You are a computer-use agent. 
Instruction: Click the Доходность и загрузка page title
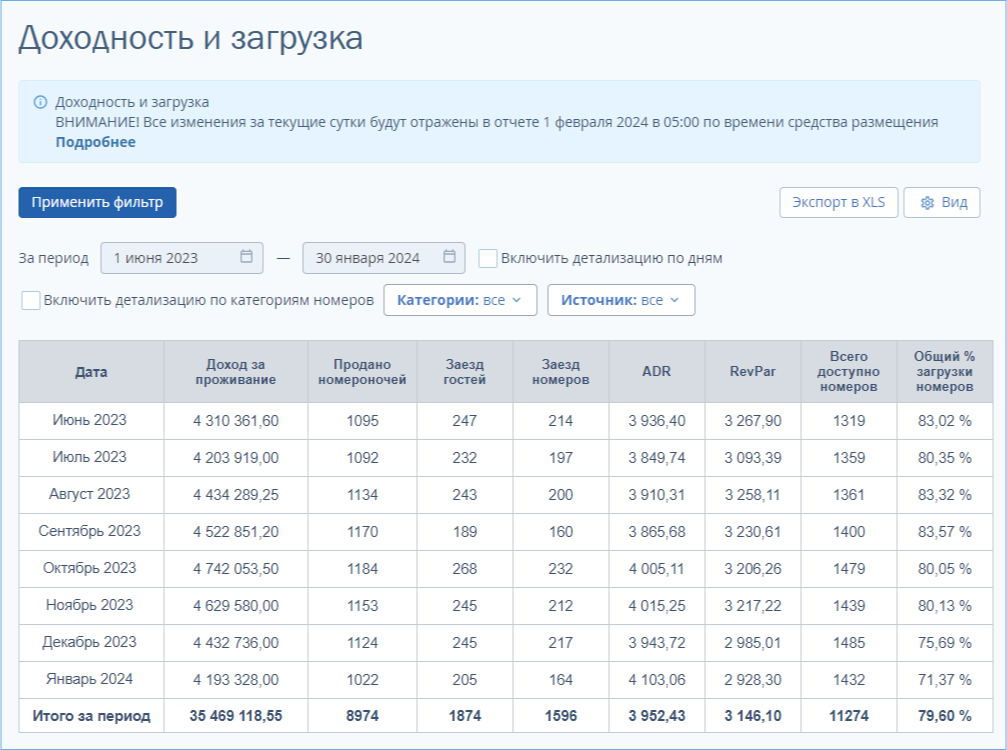(191, 38)
